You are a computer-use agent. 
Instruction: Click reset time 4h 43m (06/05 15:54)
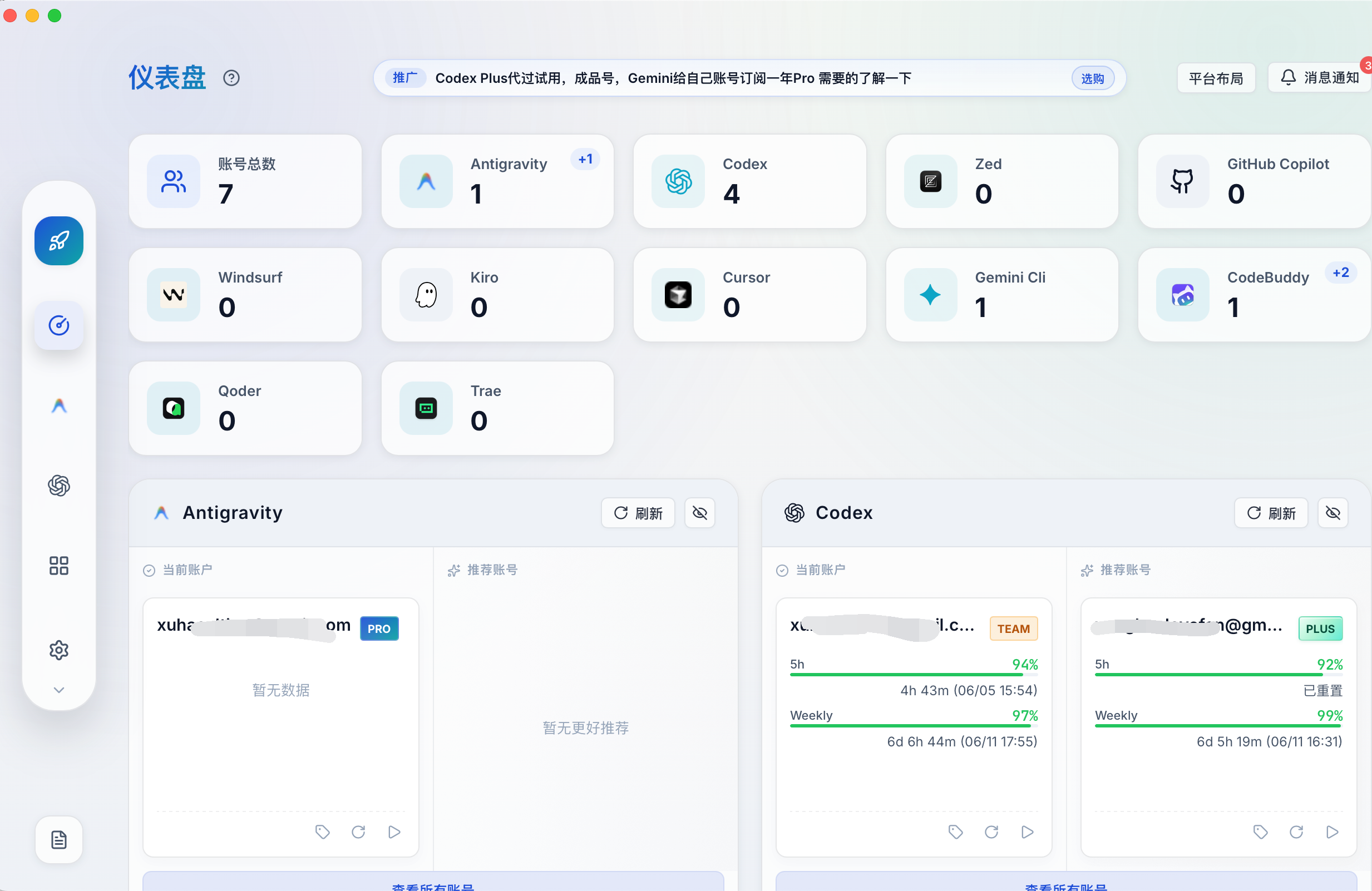969,690
